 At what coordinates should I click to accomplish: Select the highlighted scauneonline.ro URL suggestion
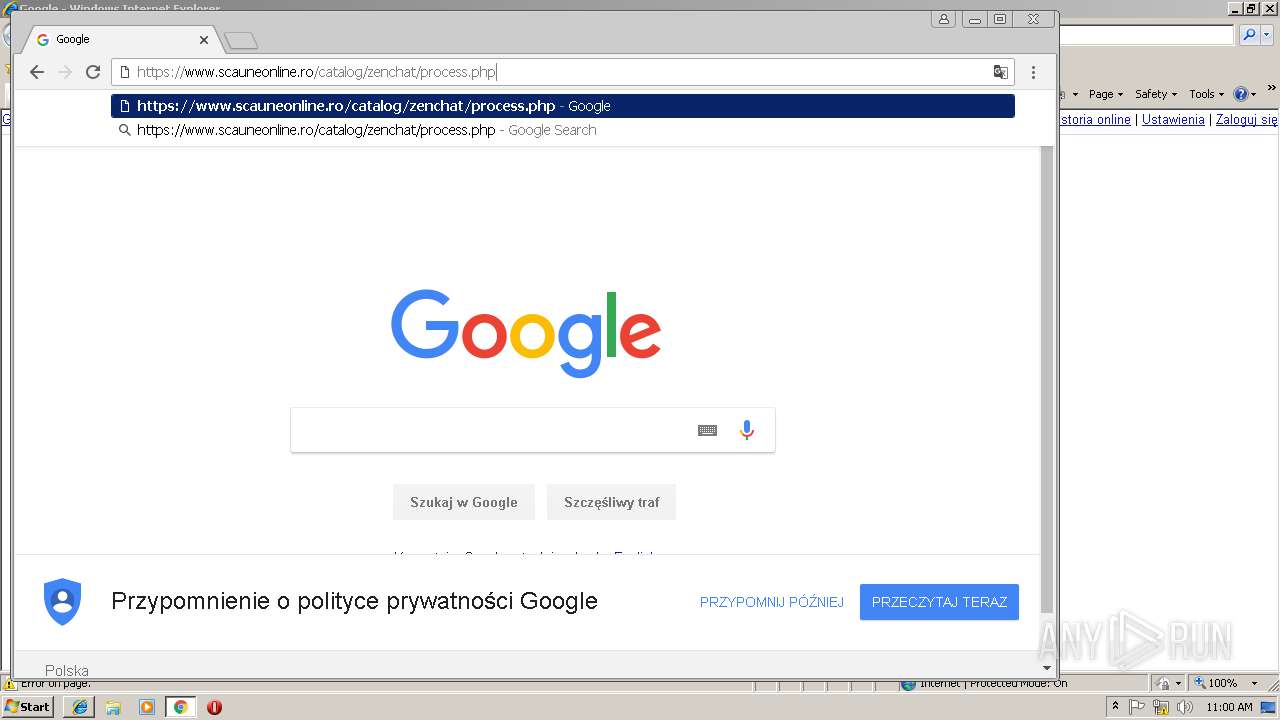coord(563,106)
